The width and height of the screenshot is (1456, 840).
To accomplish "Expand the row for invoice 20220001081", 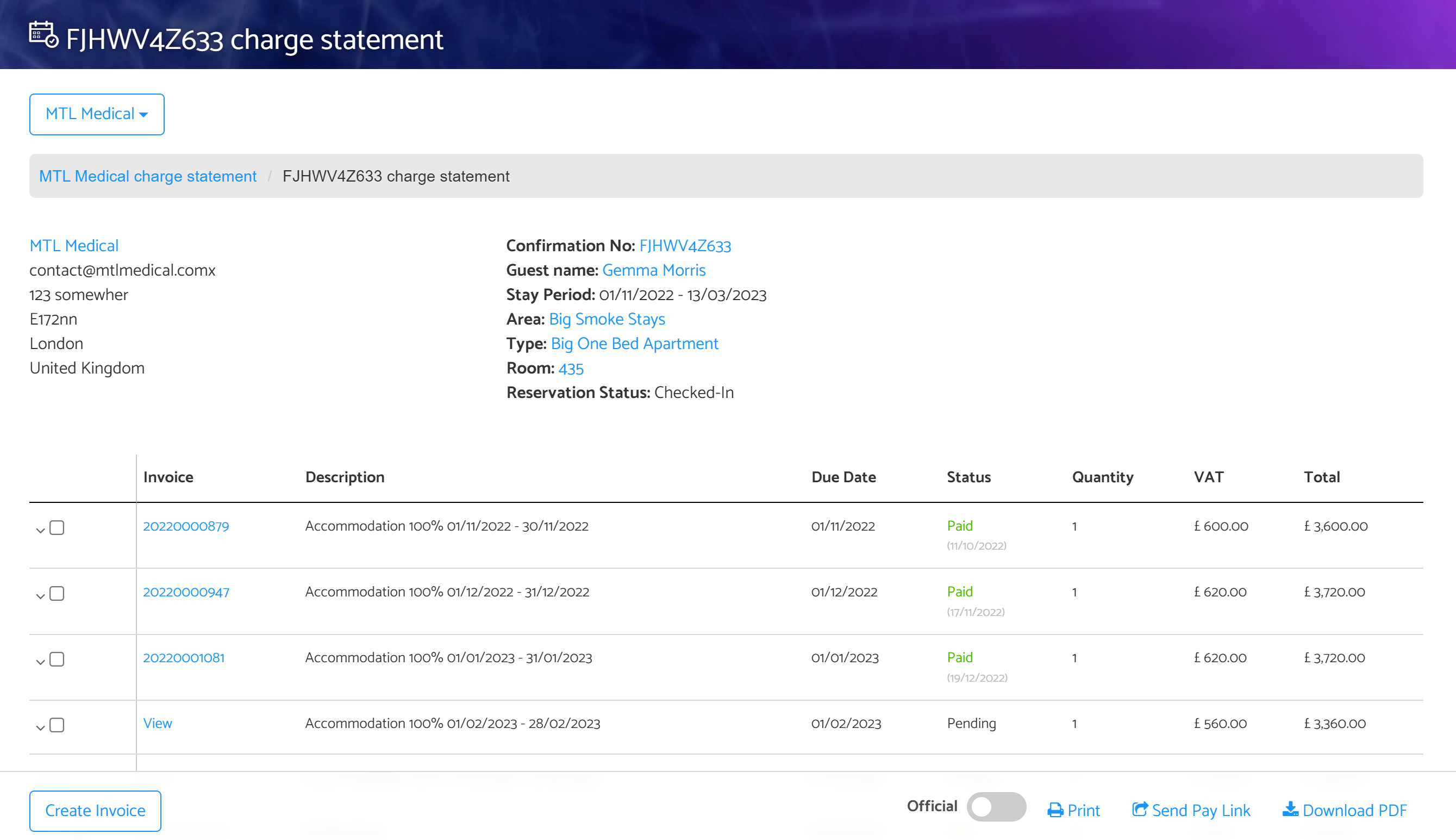I will click(40, 662).
